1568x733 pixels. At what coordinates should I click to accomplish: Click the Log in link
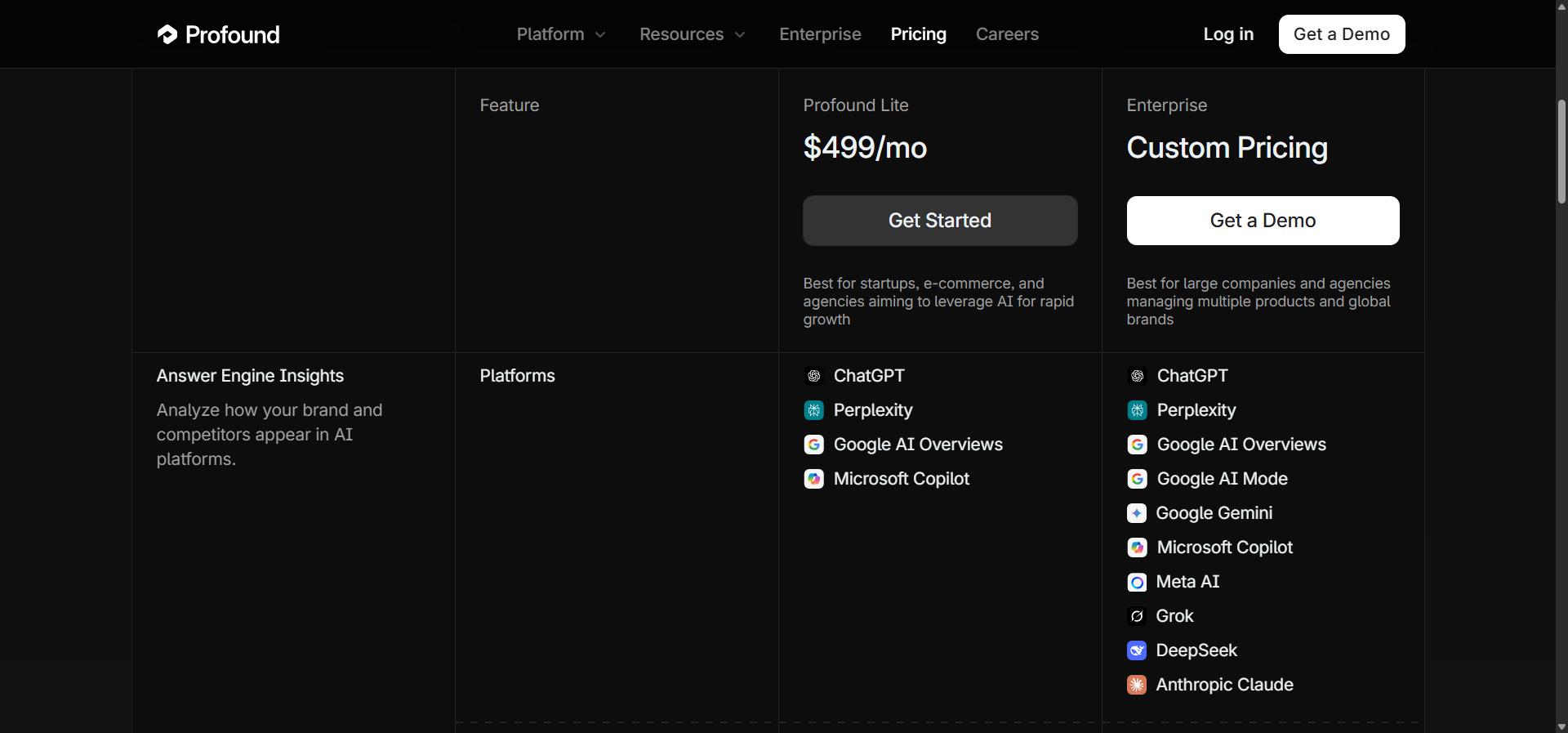1228,34
